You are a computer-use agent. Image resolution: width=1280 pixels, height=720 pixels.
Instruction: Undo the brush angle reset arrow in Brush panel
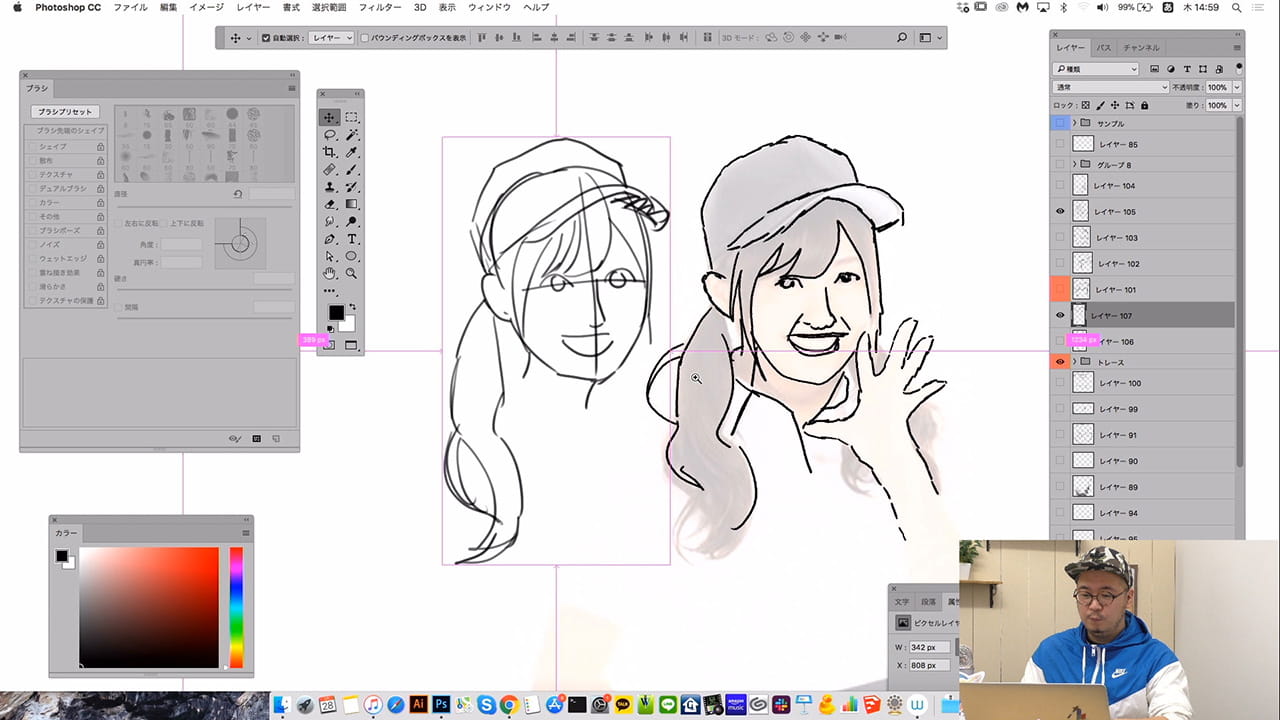point(238,194)
